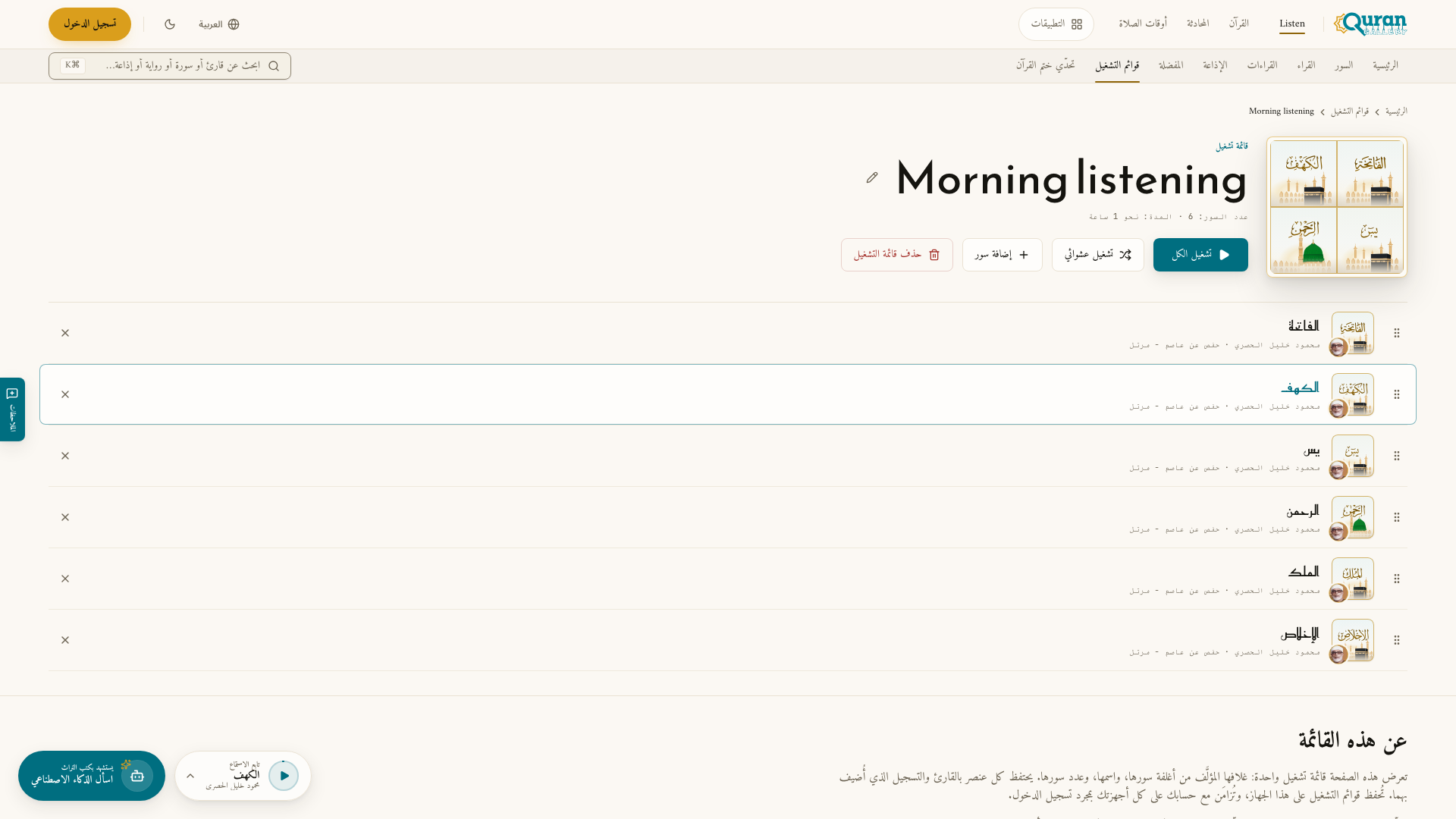Click drag handle of الرحمن row
Viewport: 1456px width, 819px height.
tap(1397, 517)
